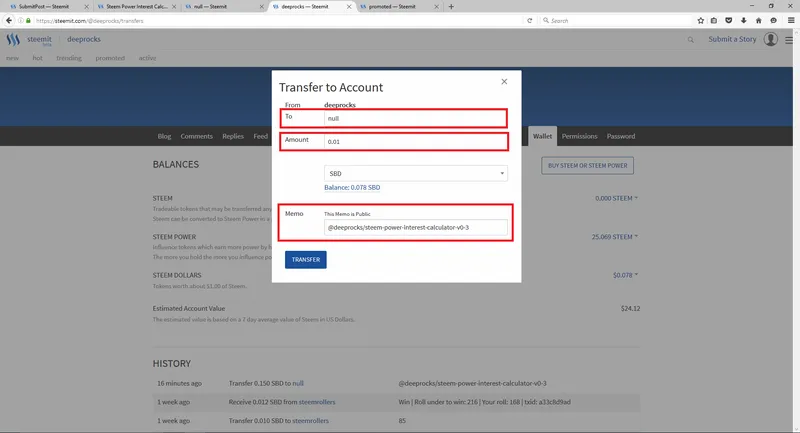
Task: Open the steemrollers link in Receive row
Action: [317, 402]
